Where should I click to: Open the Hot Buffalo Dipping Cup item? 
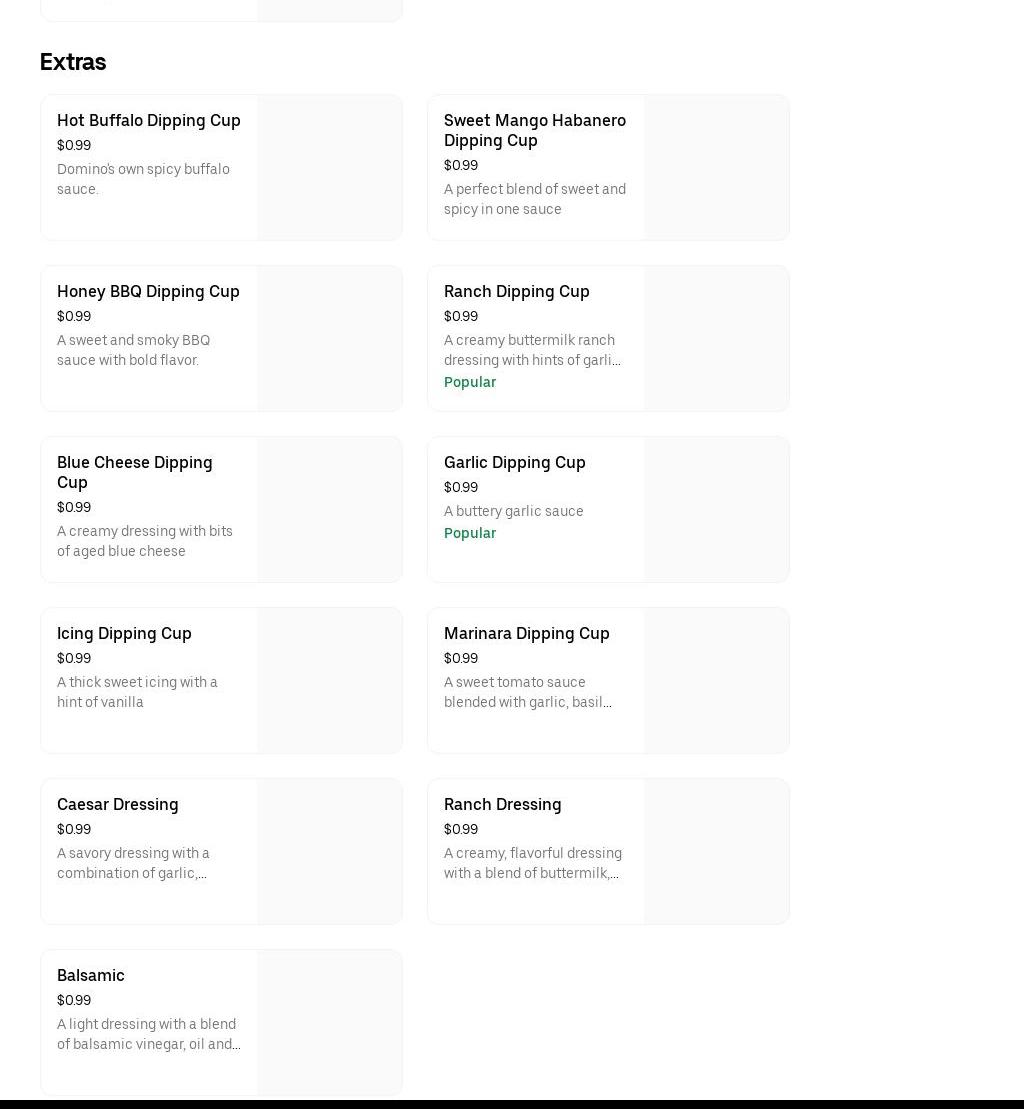[x=148, y=120]
